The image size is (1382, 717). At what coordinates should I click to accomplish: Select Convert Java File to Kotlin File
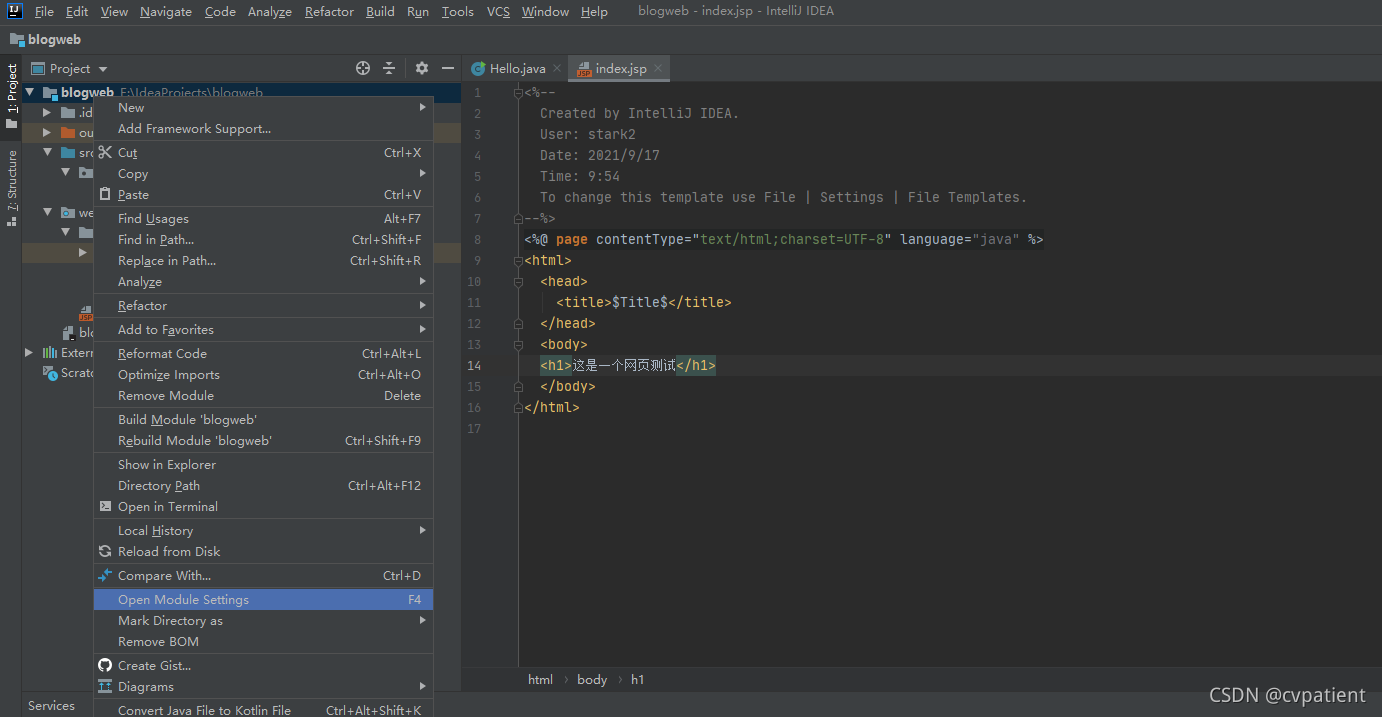coord(263,709)
